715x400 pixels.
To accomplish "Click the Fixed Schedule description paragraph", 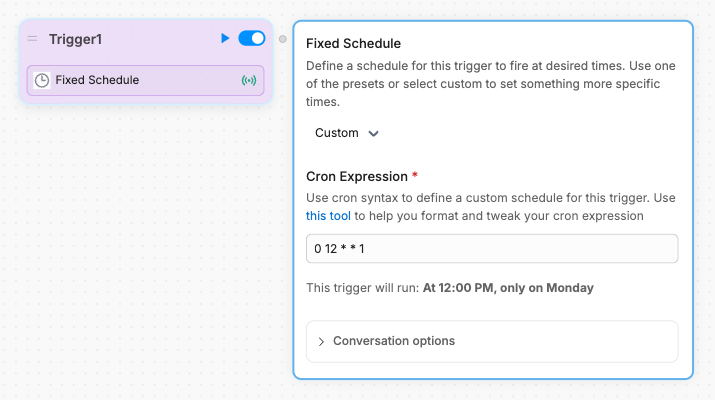I will point(490,84).
